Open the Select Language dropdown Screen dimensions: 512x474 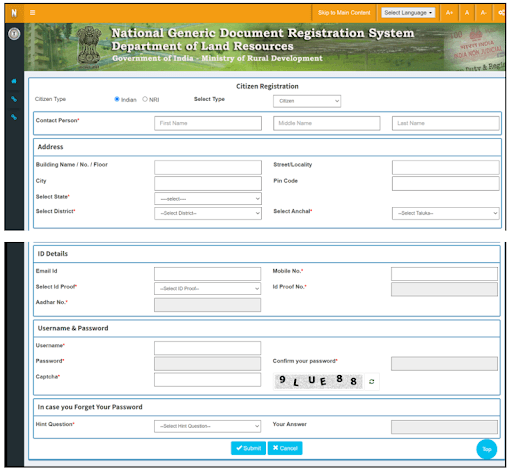point(408,13)
